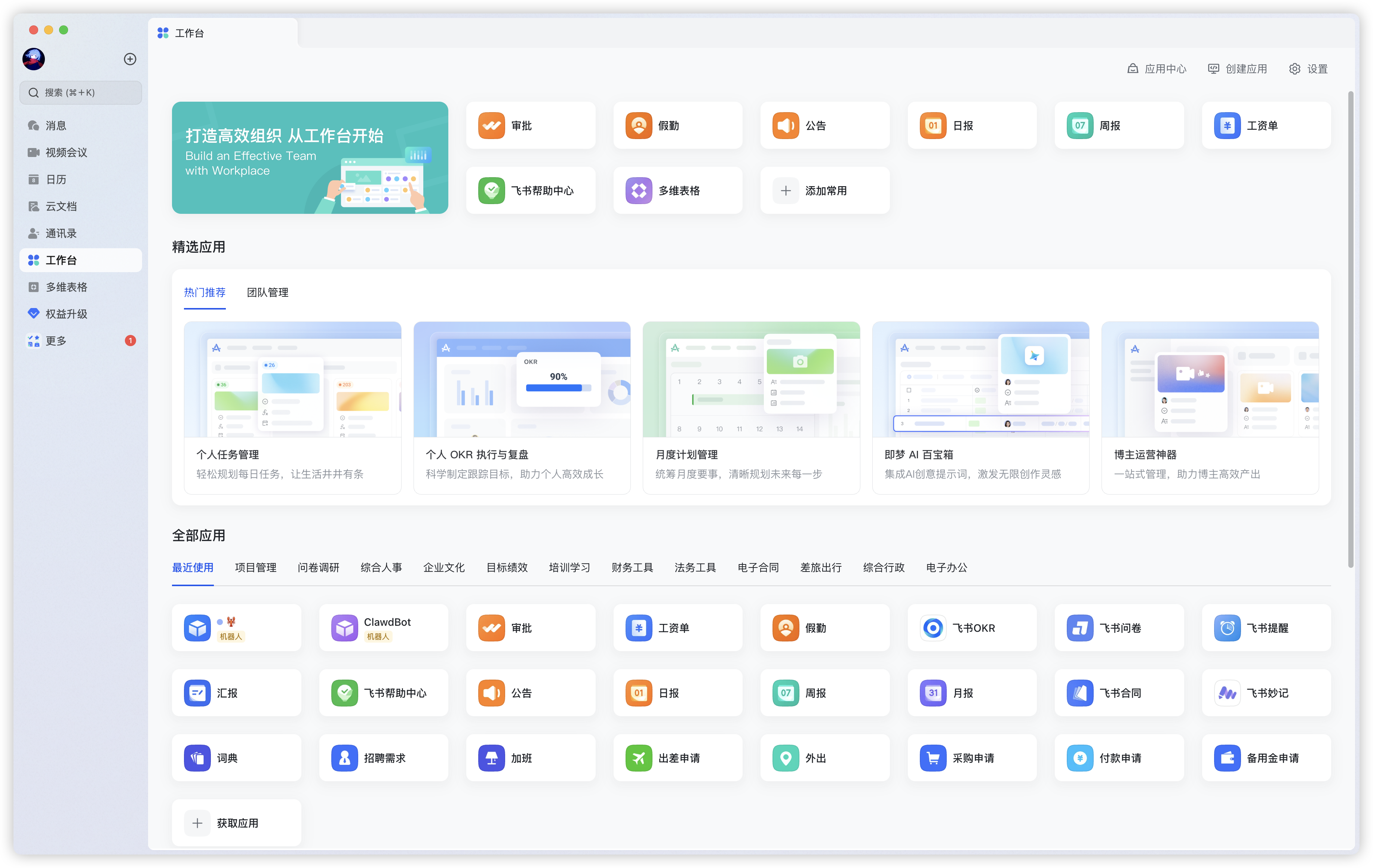Click the 添加常用 button

pyautogui.click(x=824, y=190)
